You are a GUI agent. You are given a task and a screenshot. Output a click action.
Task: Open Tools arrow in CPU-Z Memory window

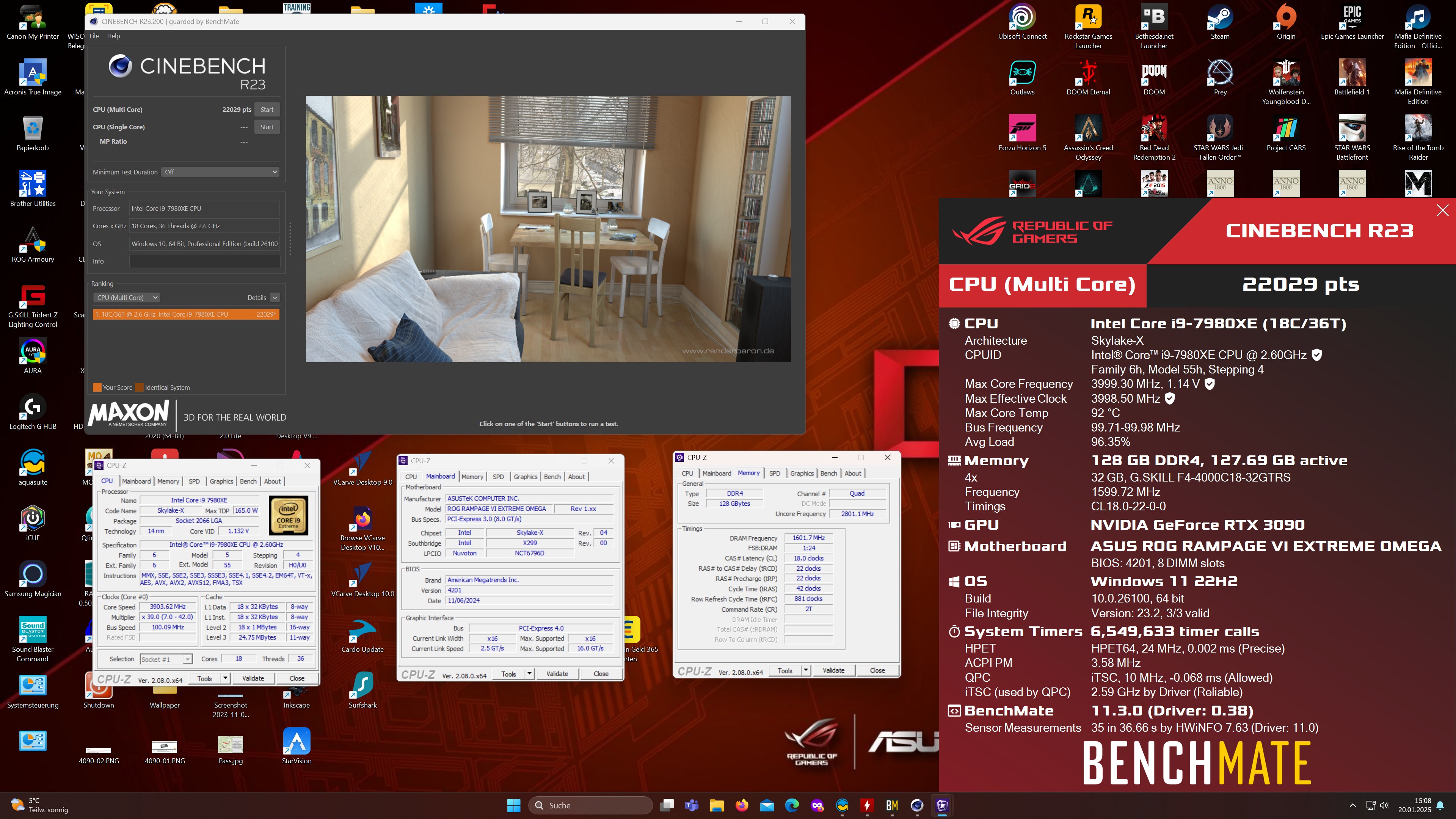pos(805,670)
